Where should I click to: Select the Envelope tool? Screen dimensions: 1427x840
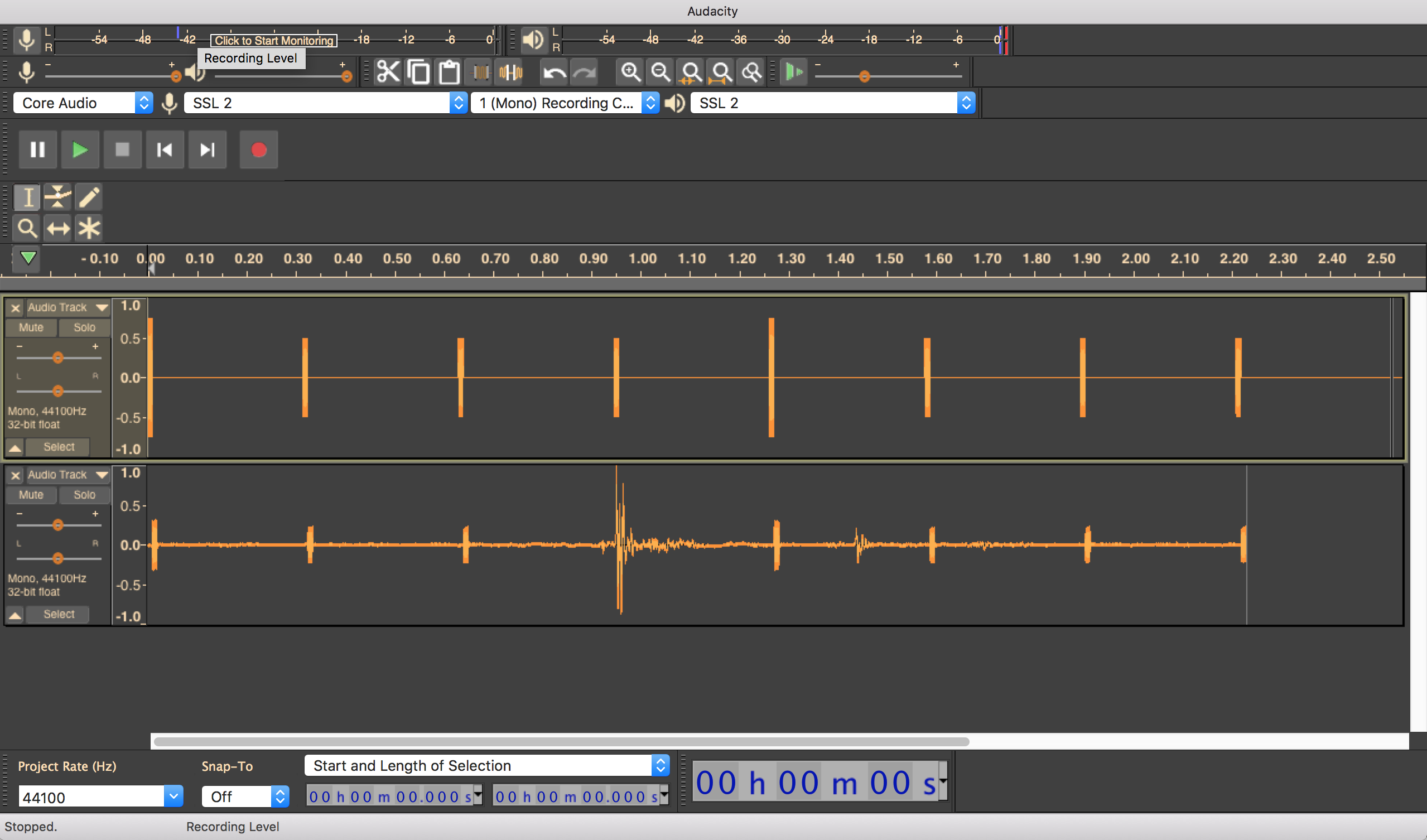(x=57, y=197)
